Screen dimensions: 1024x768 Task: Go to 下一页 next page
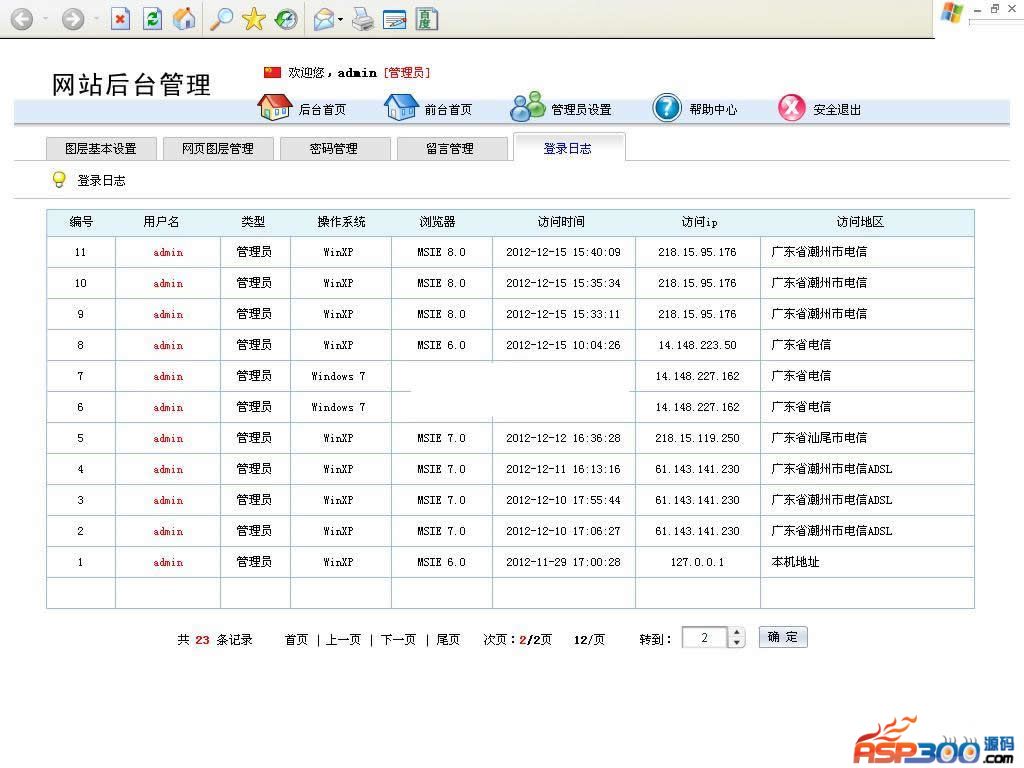398,639
